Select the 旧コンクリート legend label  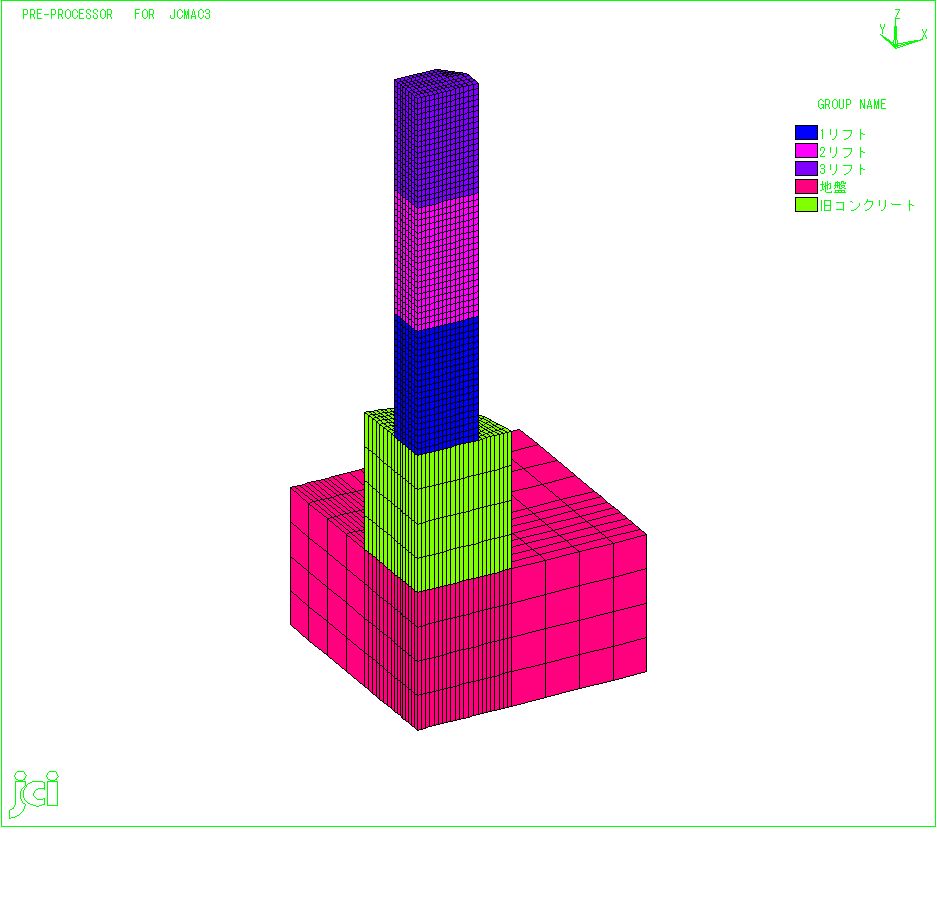867,206
